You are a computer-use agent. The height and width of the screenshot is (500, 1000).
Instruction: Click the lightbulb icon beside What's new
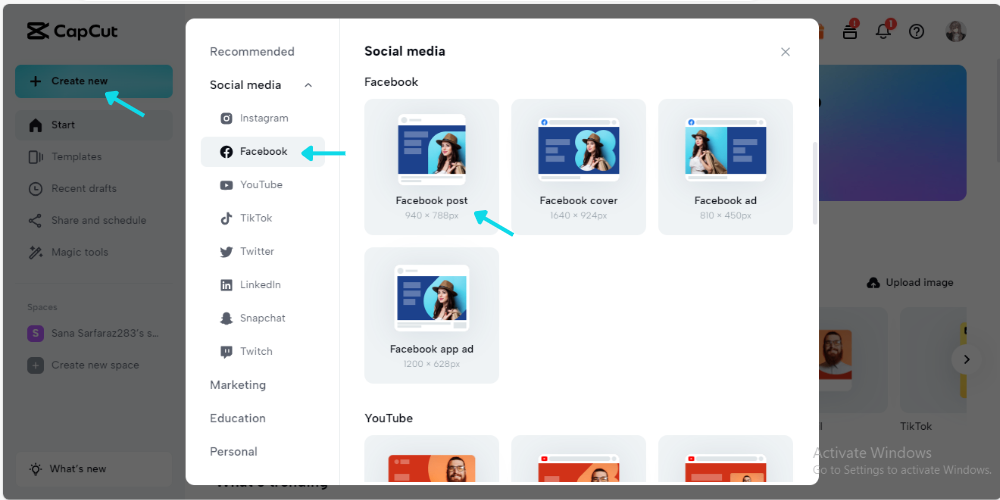coord(36,469)
